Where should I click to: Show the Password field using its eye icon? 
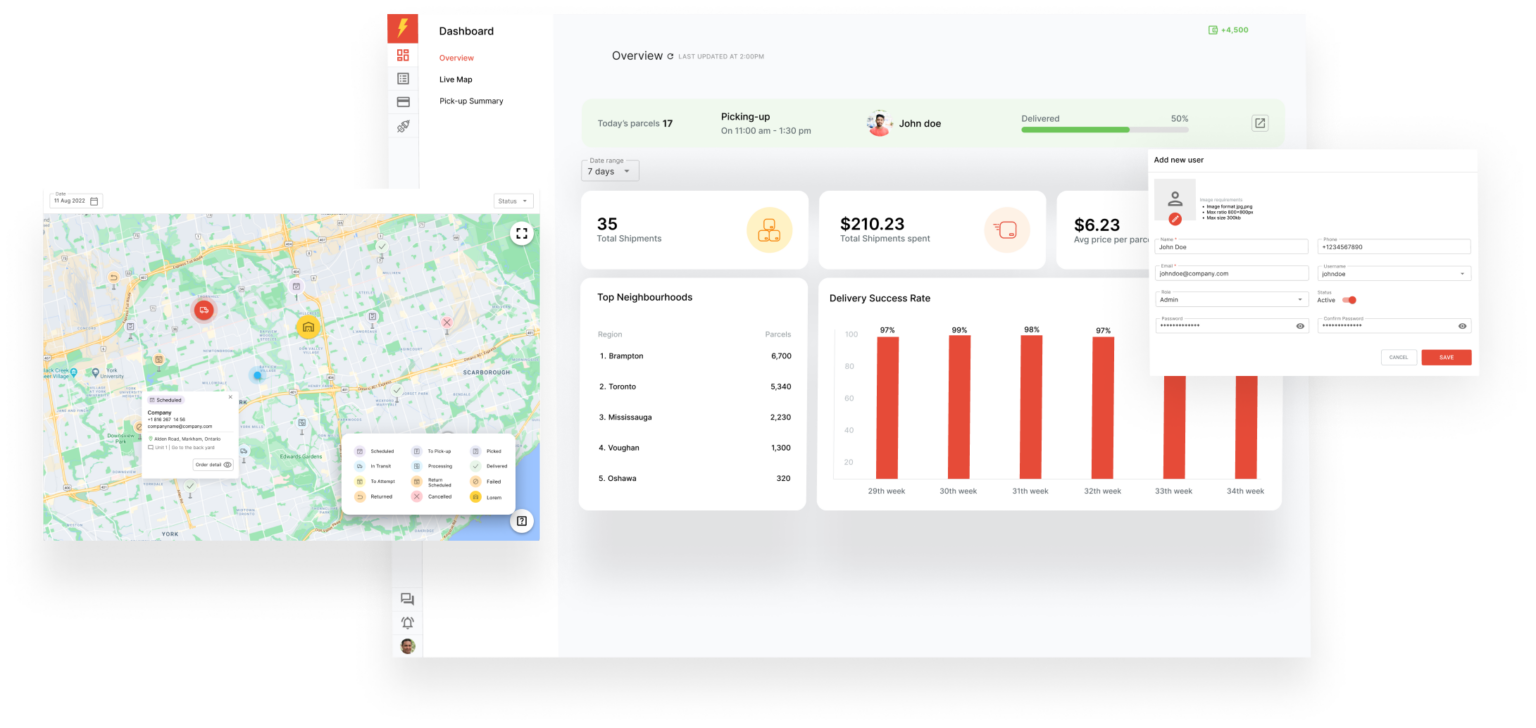click(x=1300, y=326)
